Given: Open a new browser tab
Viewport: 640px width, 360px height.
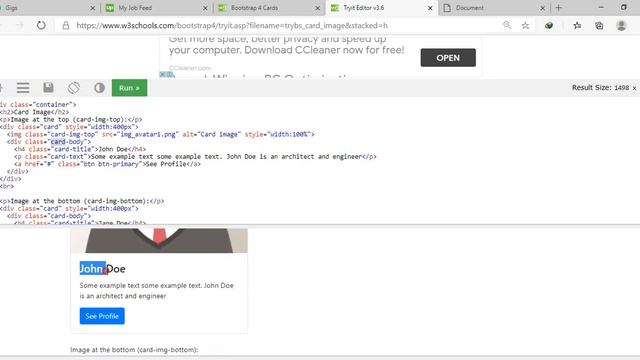Looking at the screenshot, I should [558, 8].
